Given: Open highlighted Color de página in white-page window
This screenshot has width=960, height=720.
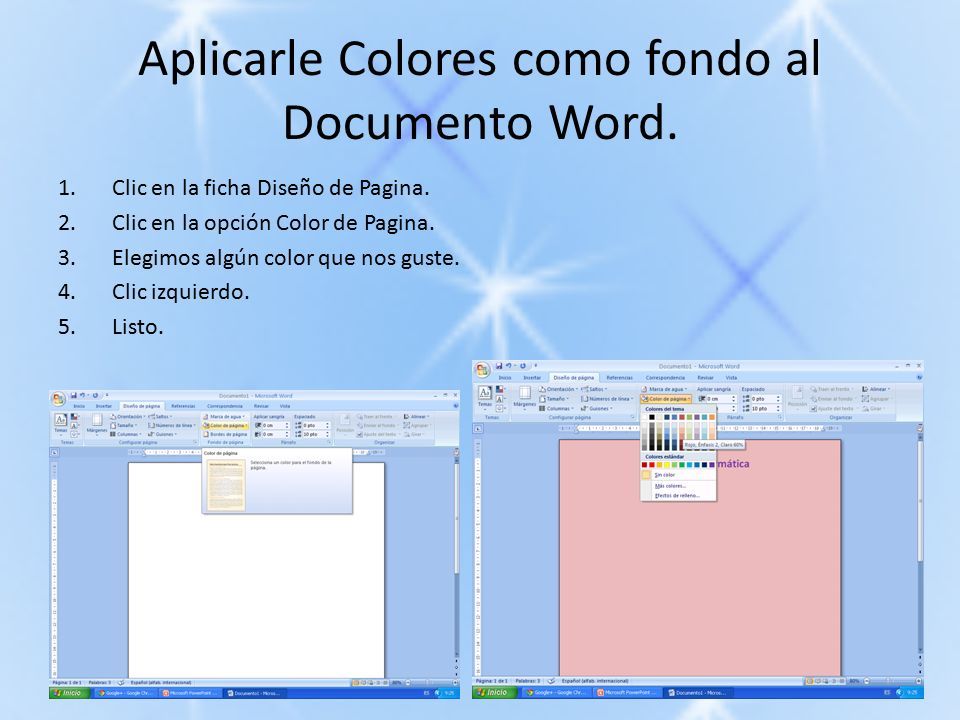Looking at the screenshot, I should tap(225, 425).
